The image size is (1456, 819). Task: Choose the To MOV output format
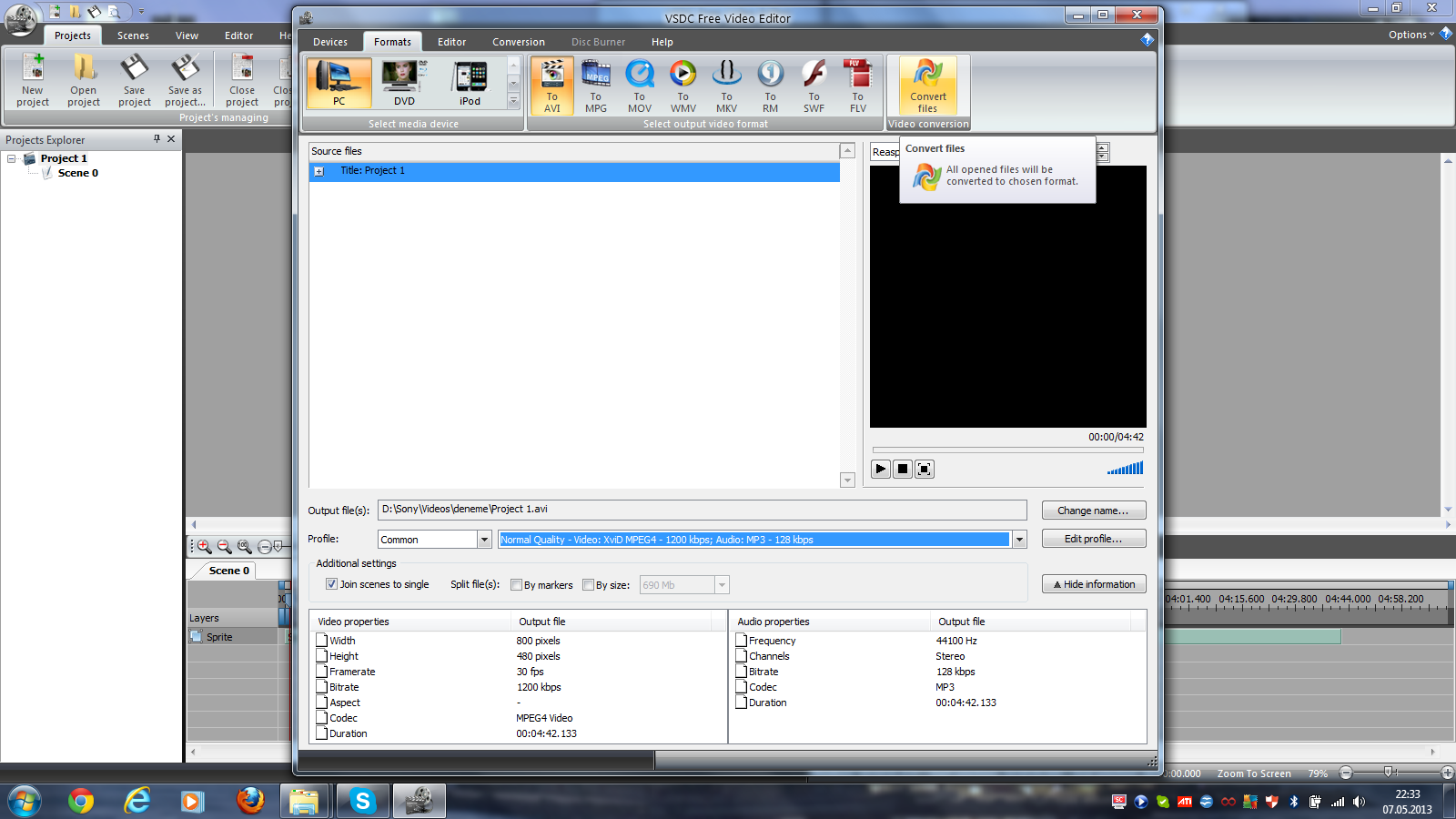tap(640, 86)
